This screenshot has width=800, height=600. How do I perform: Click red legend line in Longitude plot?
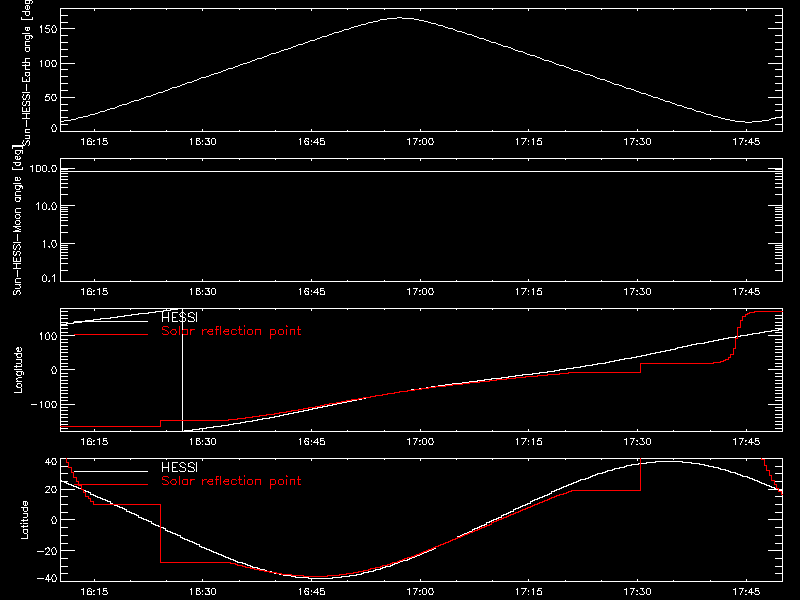[111, 335]
